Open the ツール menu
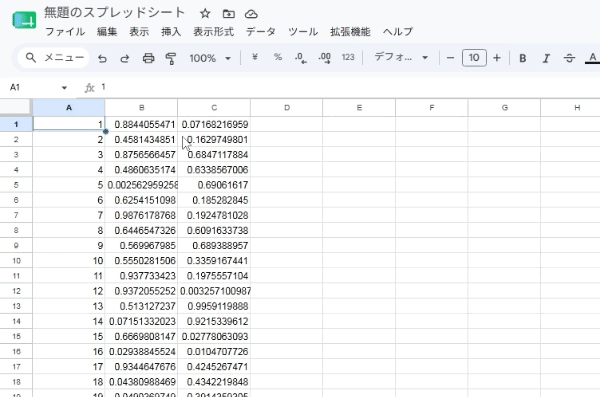 pos(303,31)
